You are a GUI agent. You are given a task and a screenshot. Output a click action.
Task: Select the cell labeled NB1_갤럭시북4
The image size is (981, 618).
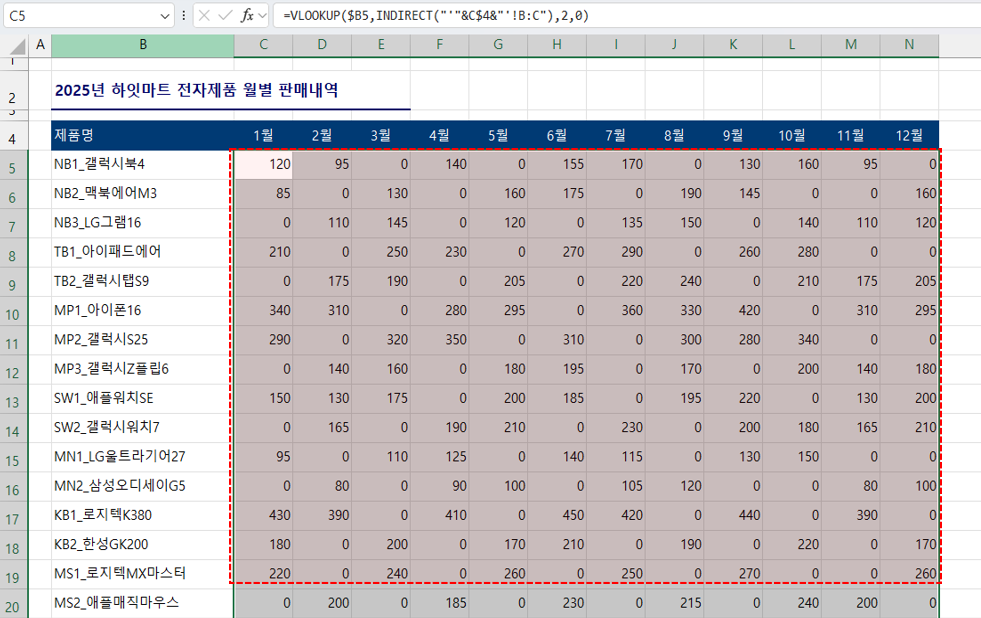(140, 163)
